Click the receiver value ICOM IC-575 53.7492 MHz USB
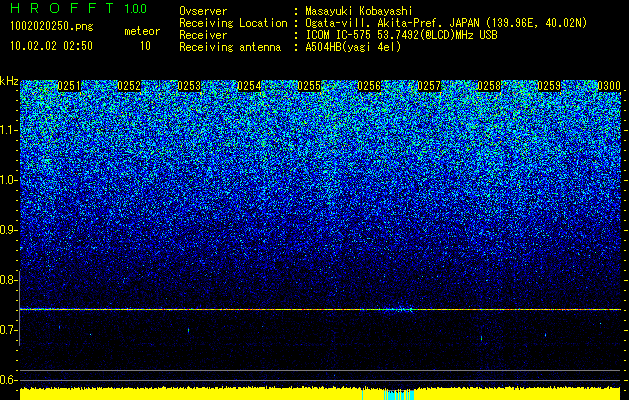The image size is (629, 400). [x=402, y=35]
